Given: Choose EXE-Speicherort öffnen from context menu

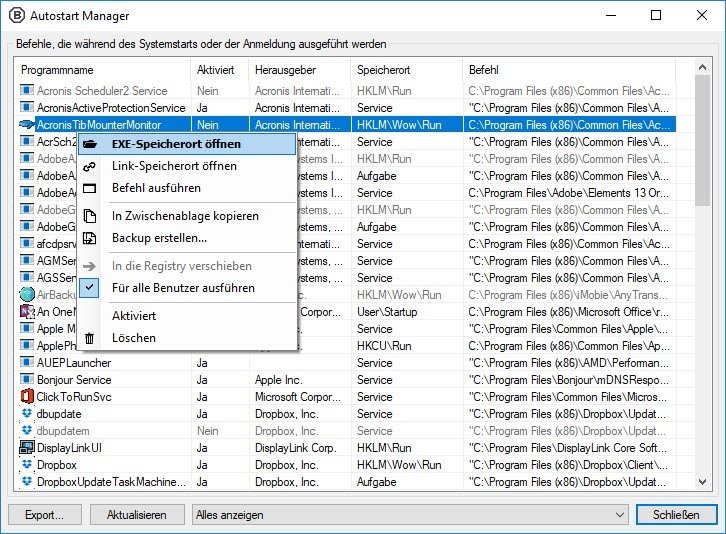Looking at the screenshot, I should coord(187,144).
